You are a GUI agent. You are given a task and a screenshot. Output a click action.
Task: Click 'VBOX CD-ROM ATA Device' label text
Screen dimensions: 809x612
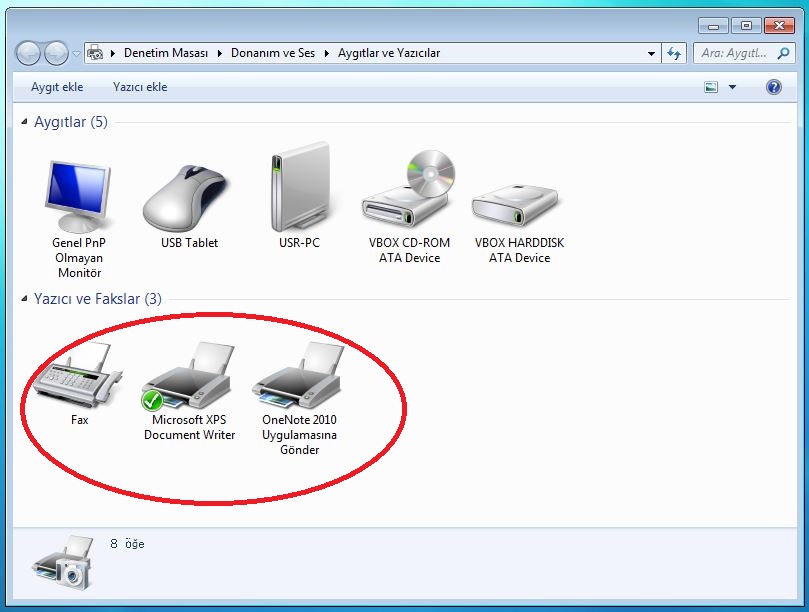[409, 250]
